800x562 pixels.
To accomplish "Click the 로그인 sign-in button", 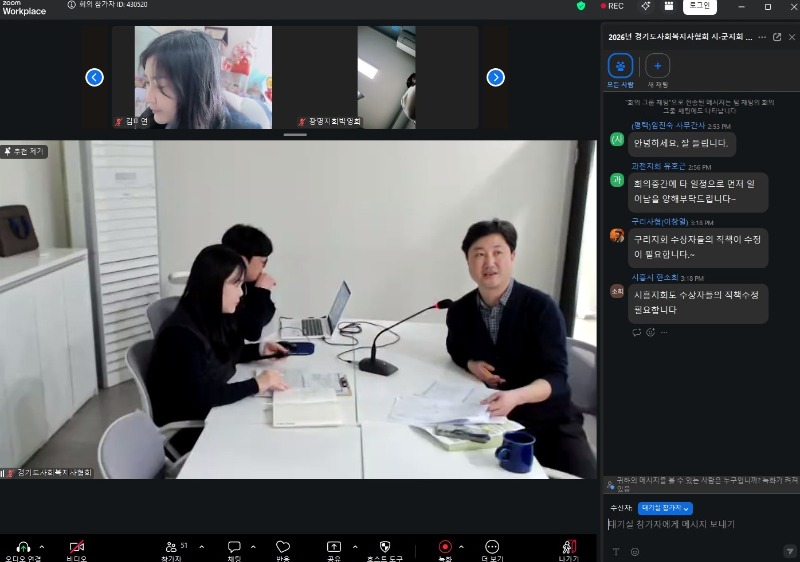I will click(699, 6).
